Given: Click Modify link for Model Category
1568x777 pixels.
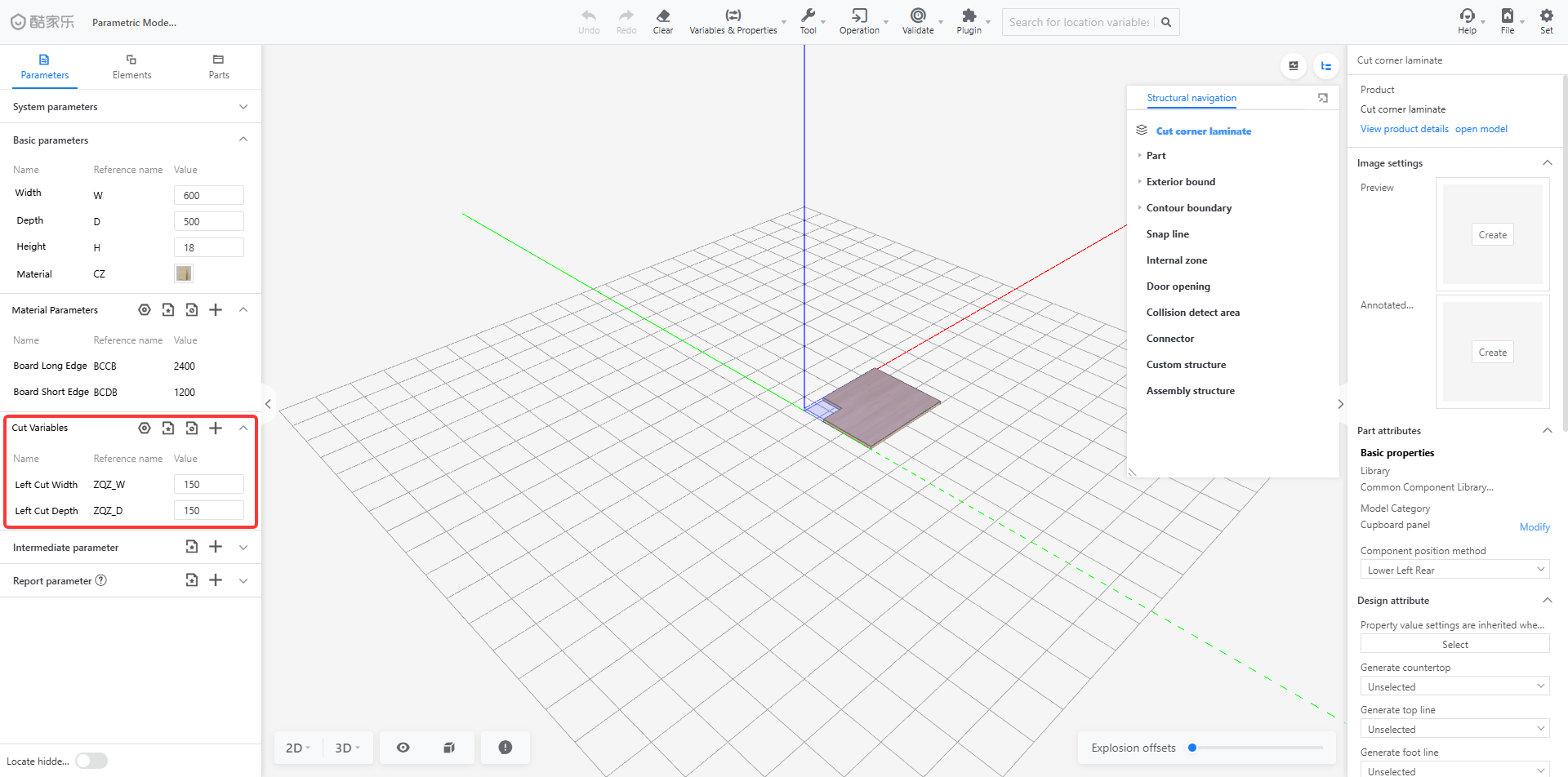Looking at the screenshot, I should pyautogui.click(x=1535, y=527).
